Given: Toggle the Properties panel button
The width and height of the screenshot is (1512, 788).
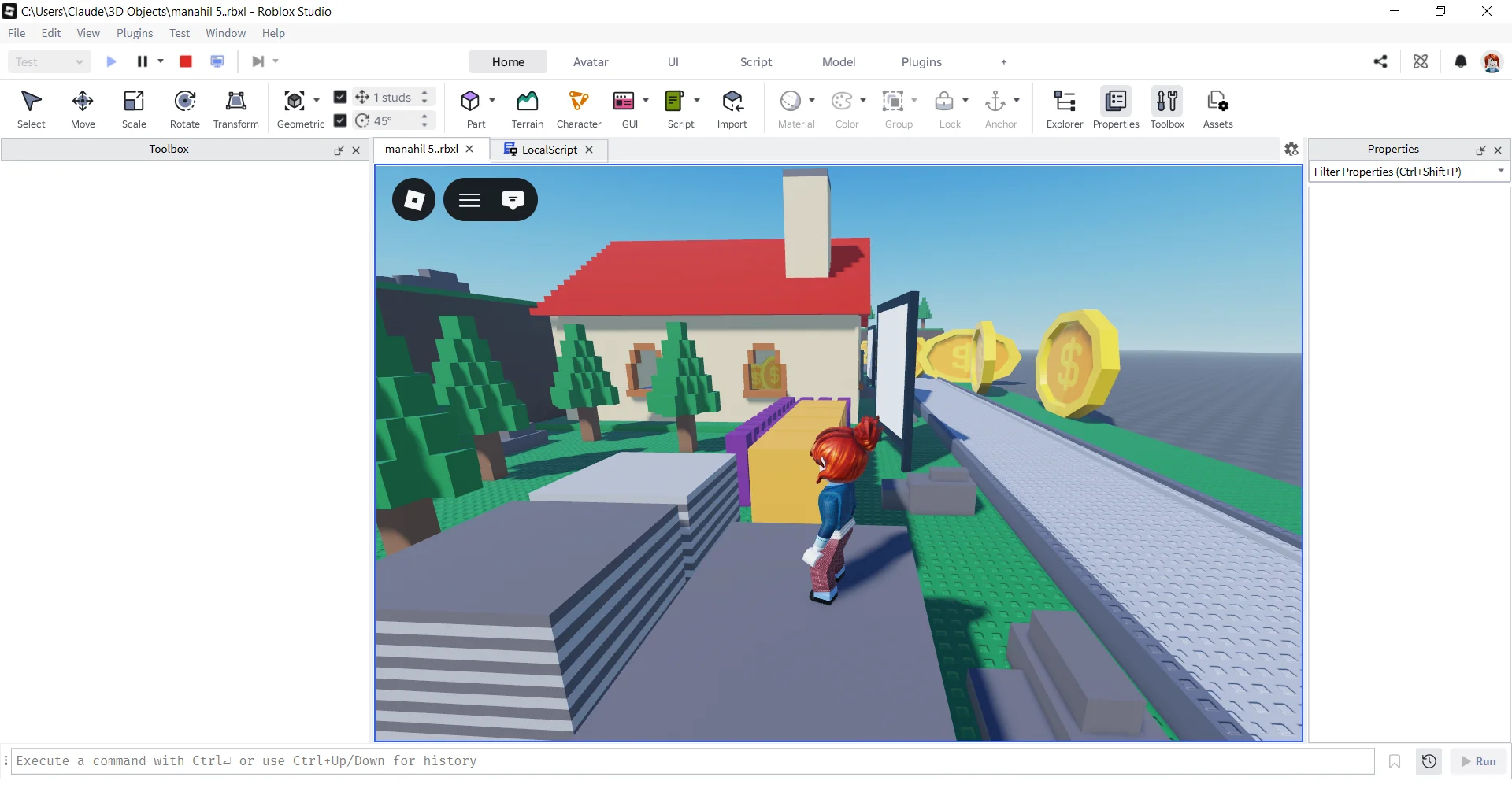Looking at the screenshot, I should tap(1116, 109).
